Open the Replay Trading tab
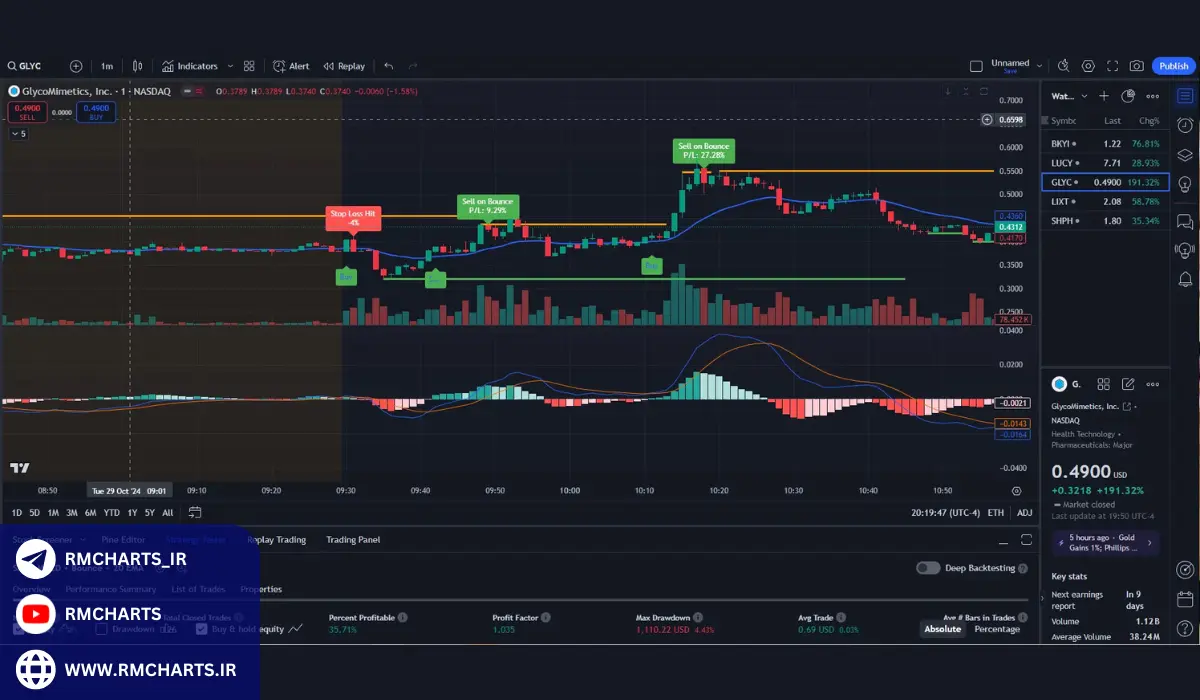This screenshot has width=1200, height=700. (277, 540)
